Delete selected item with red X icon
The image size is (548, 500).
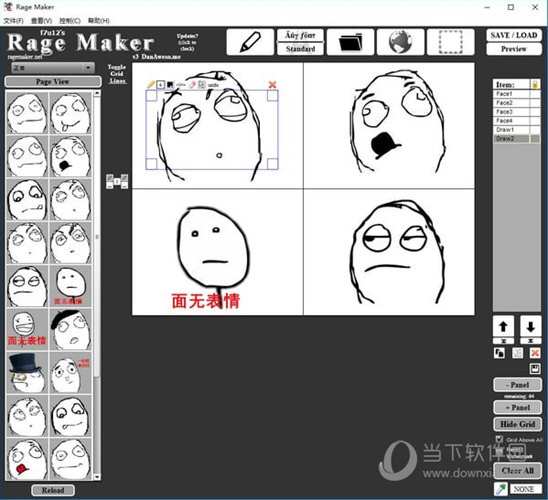click(x=535, y=353)
